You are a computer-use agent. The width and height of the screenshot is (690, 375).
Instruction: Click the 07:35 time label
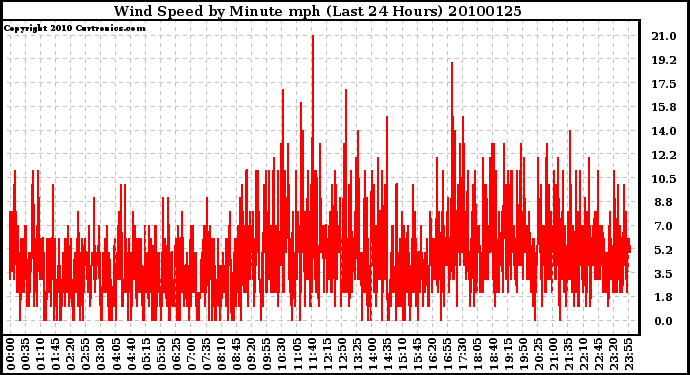coord(206,354)
